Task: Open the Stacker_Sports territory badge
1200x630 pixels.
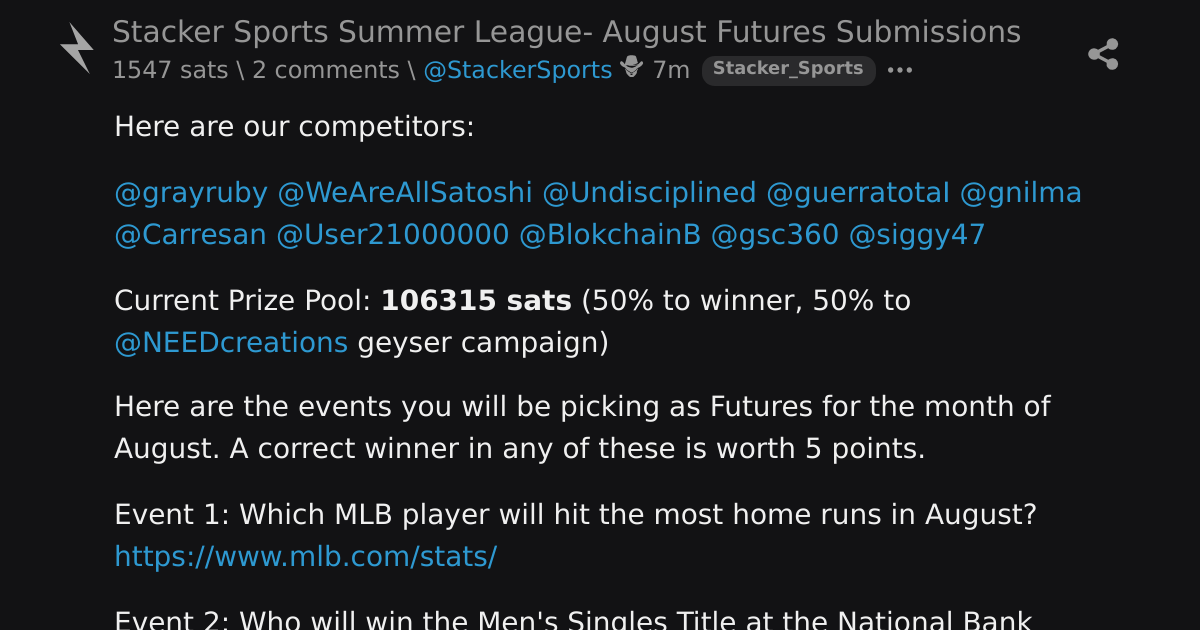Action: point(788,69)
